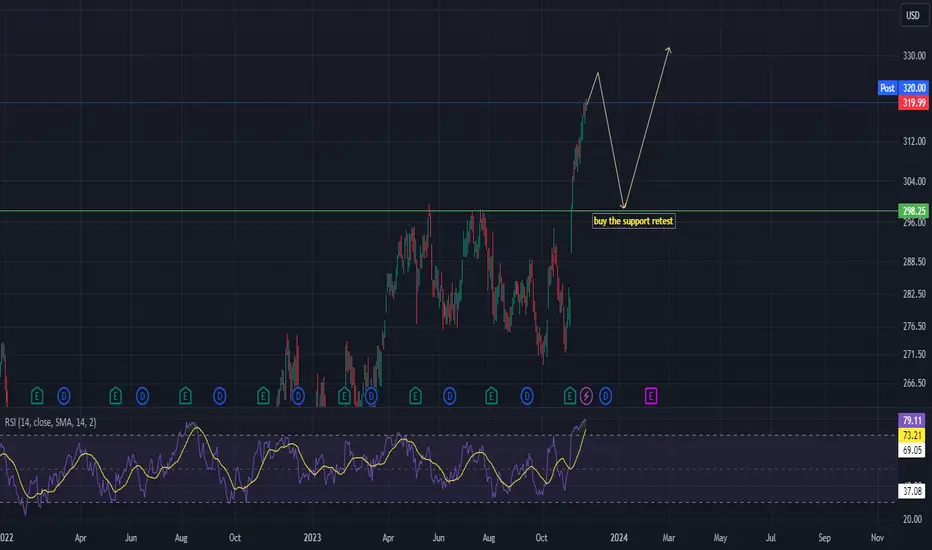Click the Mar label on the time axis
Image resolution: width=932 pixels, height=550 pixels.
pyautogui.click(x=669, y=538)
